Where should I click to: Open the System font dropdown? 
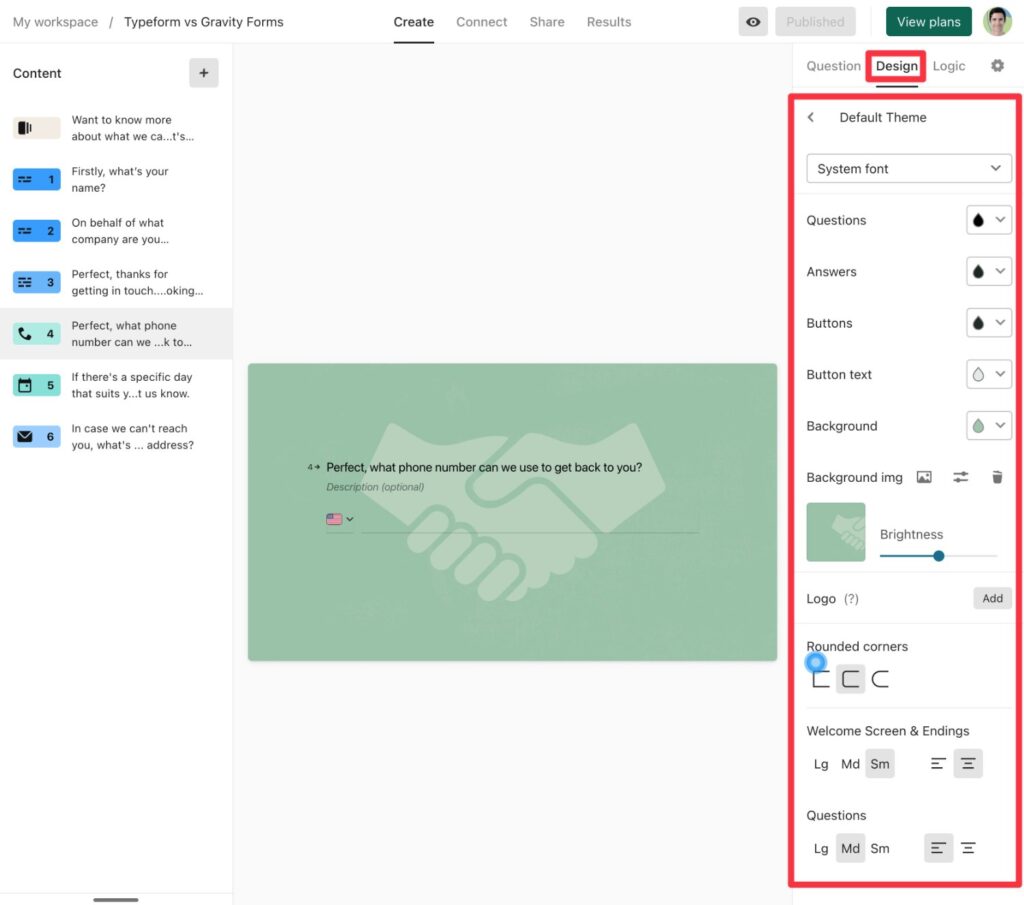click(908, 168)
